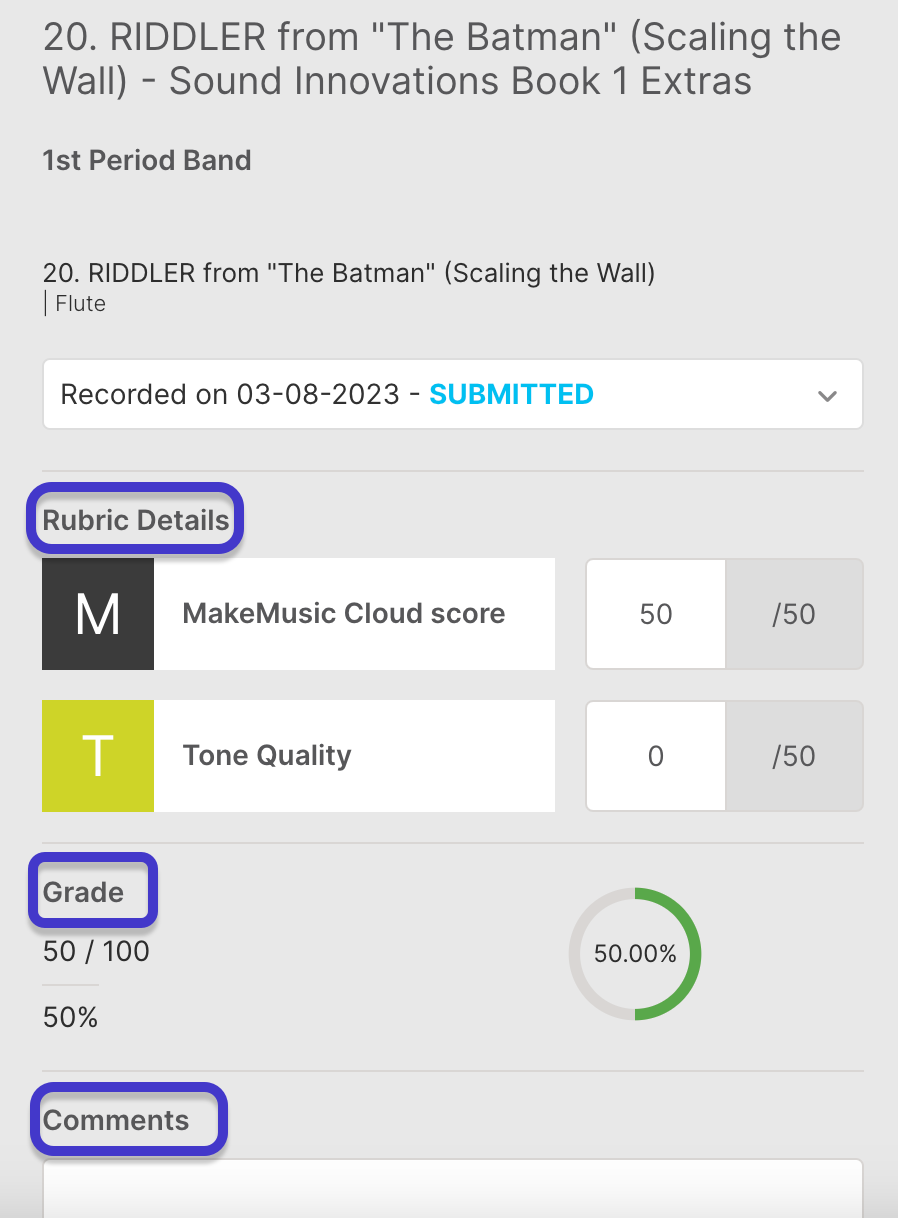This screenshot has width=898, height=1218.
Task: Open the recording submissions dropdown
Action: [x=827, y=394]
